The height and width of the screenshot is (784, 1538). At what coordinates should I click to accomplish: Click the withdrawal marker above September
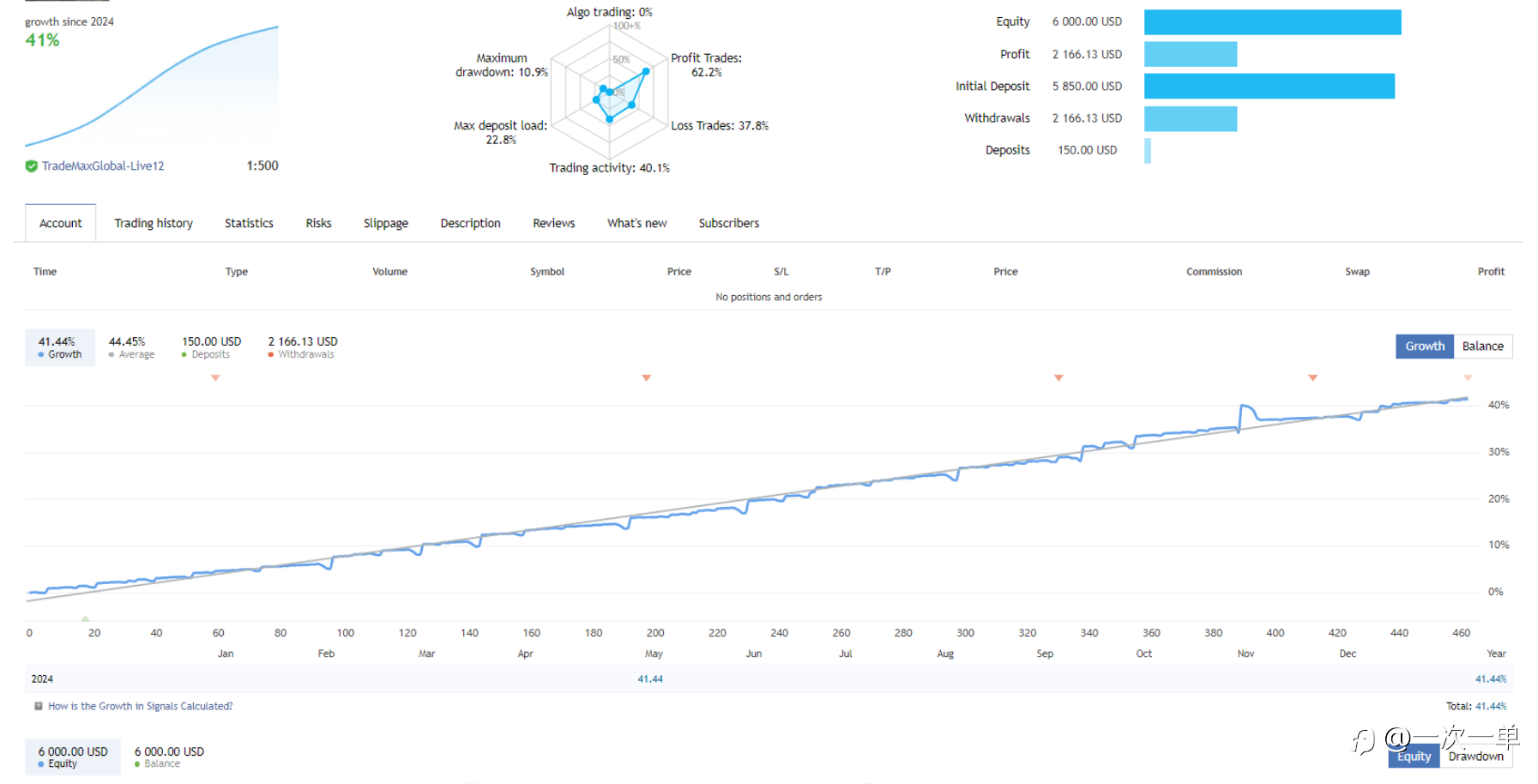click(x=1059, y=378)
